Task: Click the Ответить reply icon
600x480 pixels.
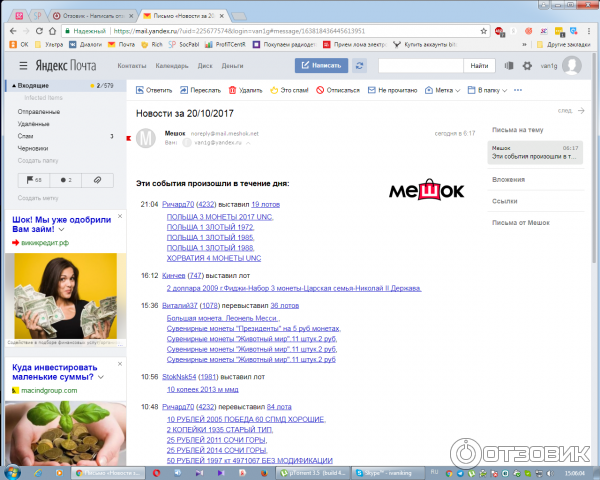Action: [140, 90]
